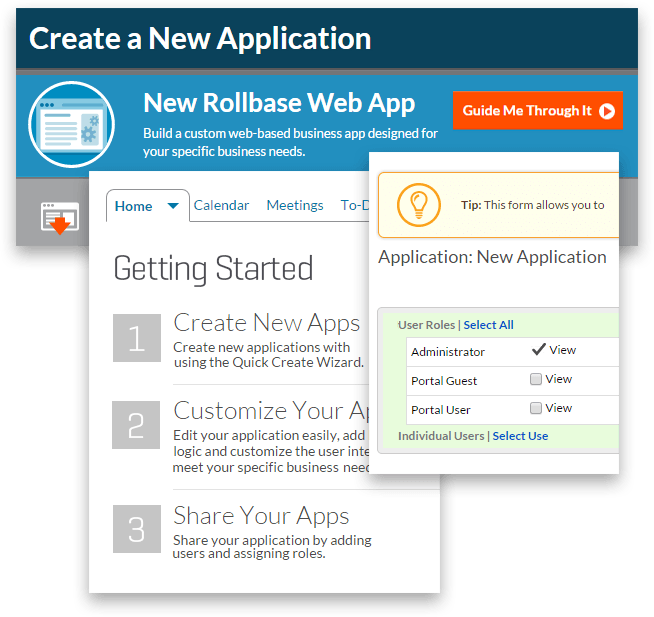Image resolution: width=654 pixels, height=617 pixels.
Task: Toggle the Administrator View checkmark
Action: 538,349
